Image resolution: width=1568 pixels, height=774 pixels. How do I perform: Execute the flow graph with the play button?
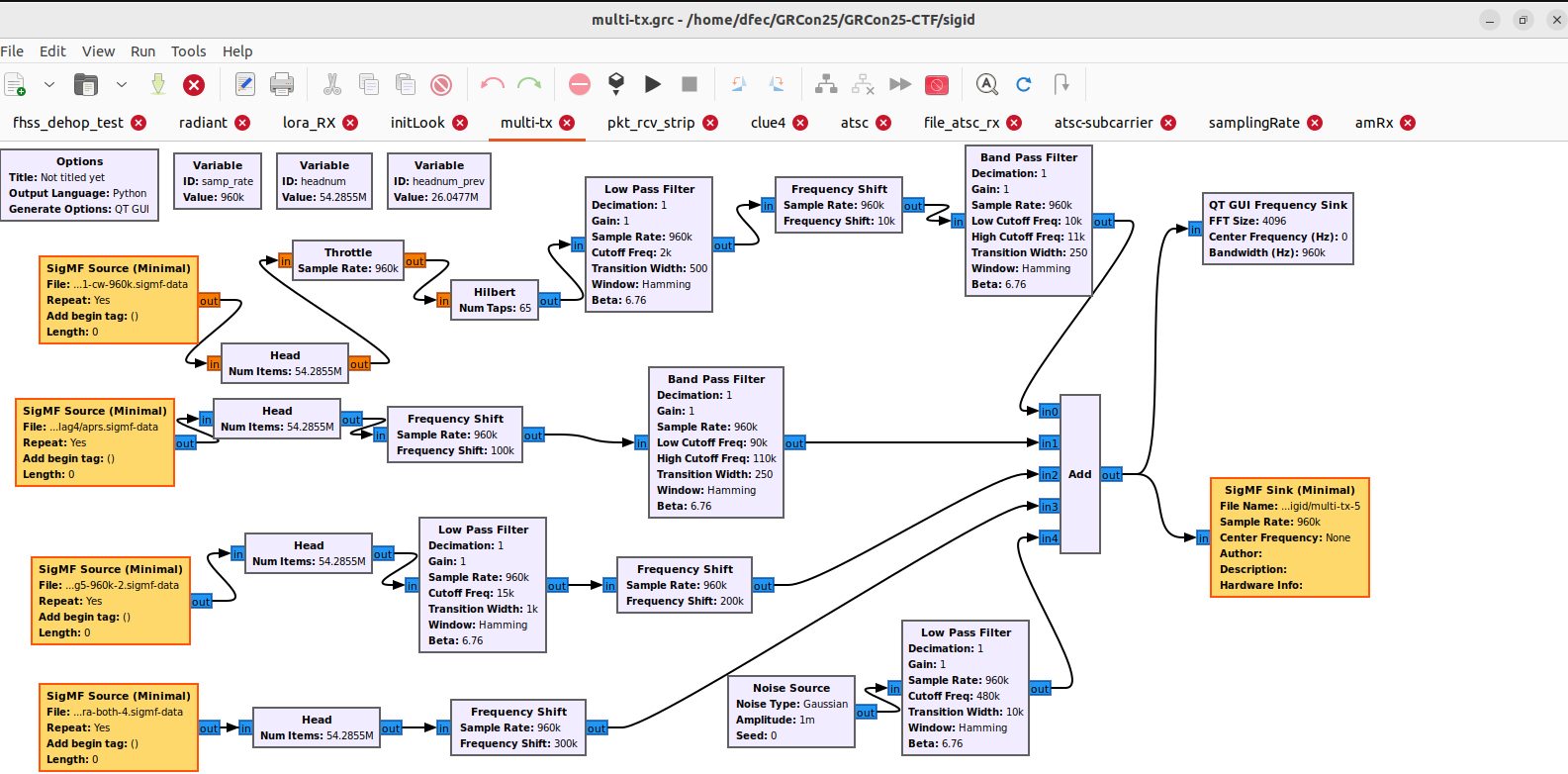pyautogui.click(x=653, y=84)
